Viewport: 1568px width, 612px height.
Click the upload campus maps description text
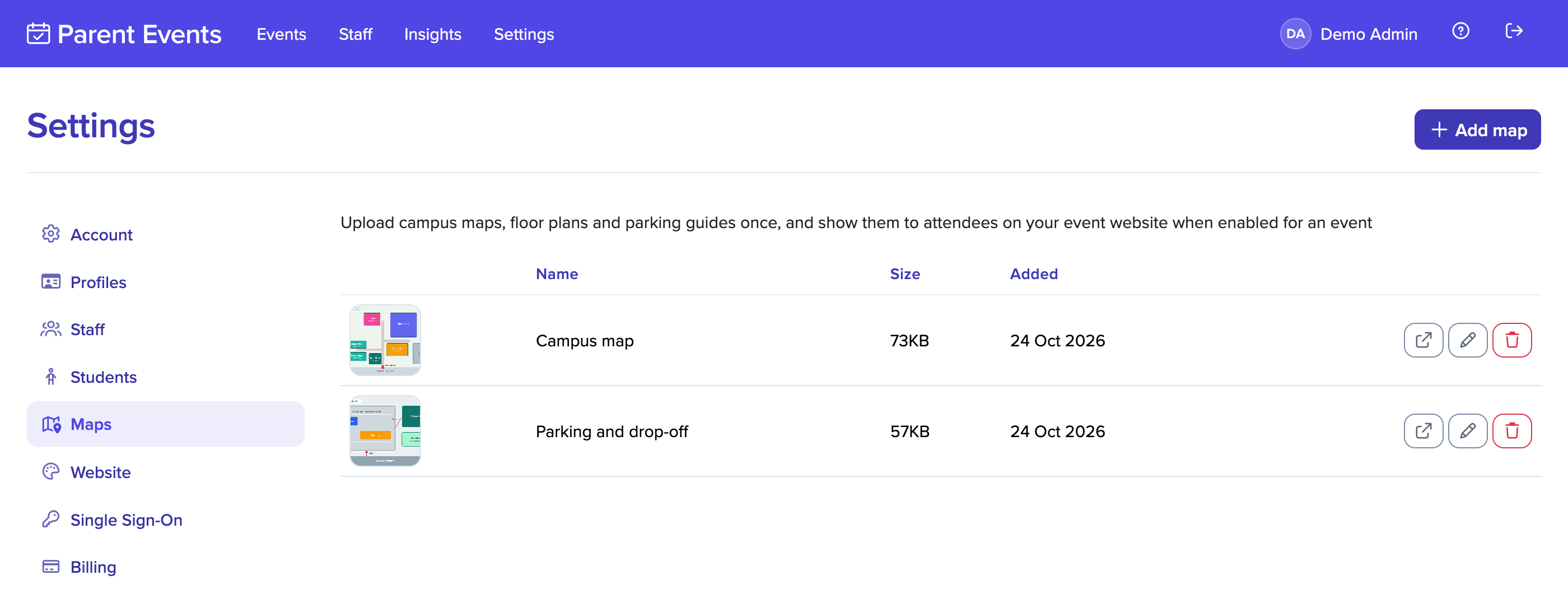tap(856, 222)
